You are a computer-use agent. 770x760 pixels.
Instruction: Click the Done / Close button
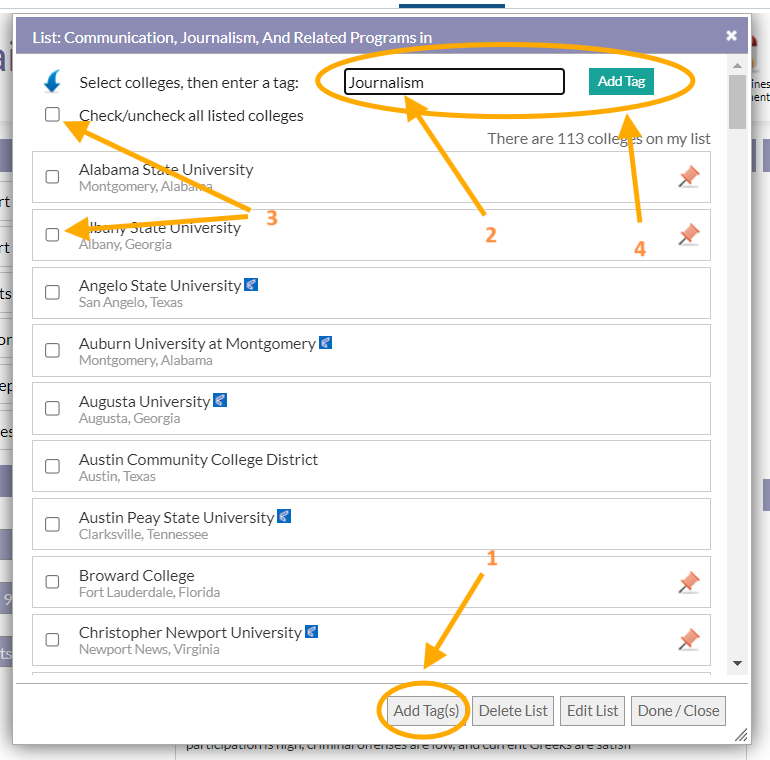(678, 711)
